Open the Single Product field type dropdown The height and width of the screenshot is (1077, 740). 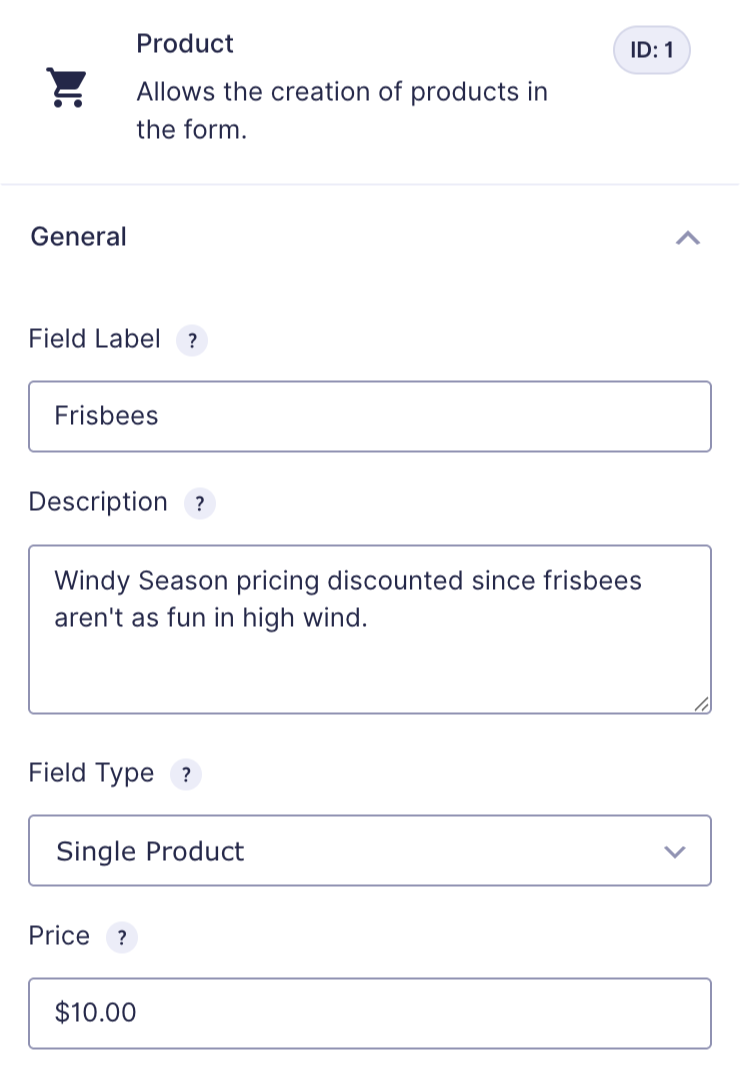click(370, 850)
